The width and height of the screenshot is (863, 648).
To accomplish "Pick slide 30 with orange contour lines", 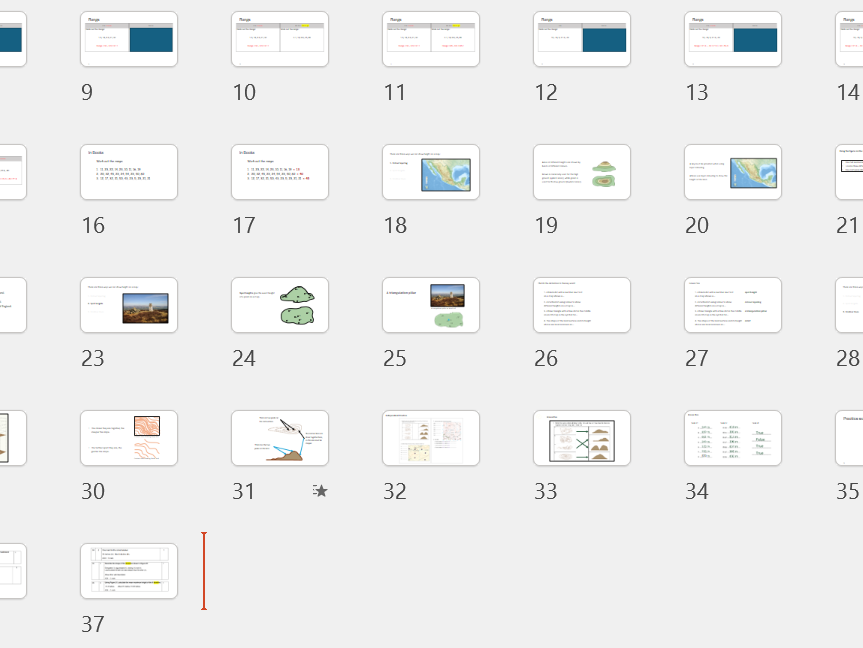I will coord(129,438).
